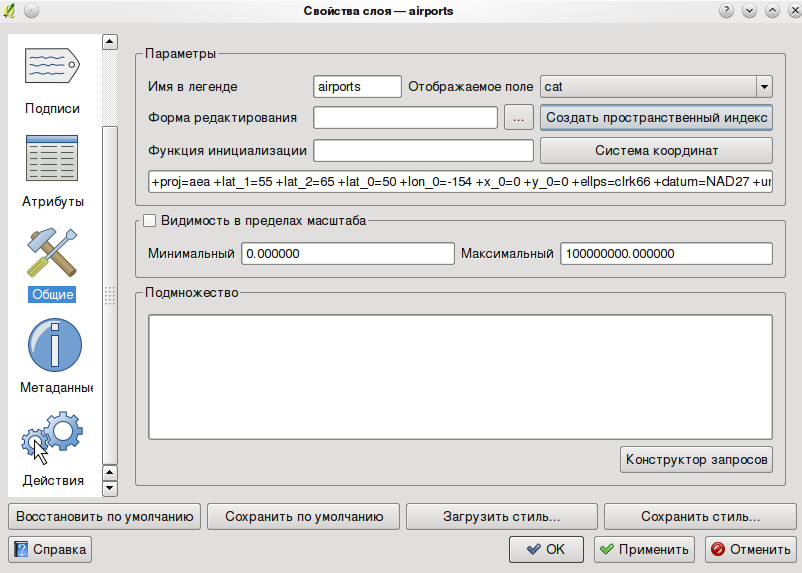802x573 pixels.
Task: Click the QGIS logo in title bar
Action: coord(10,11)
